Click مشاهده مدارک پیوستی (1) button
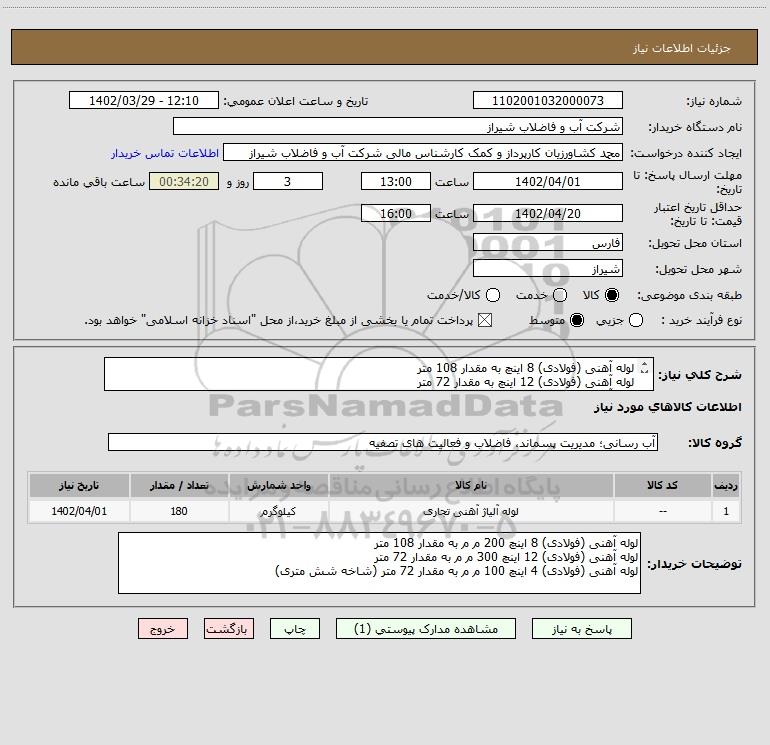770x745 pixels. 426,629
